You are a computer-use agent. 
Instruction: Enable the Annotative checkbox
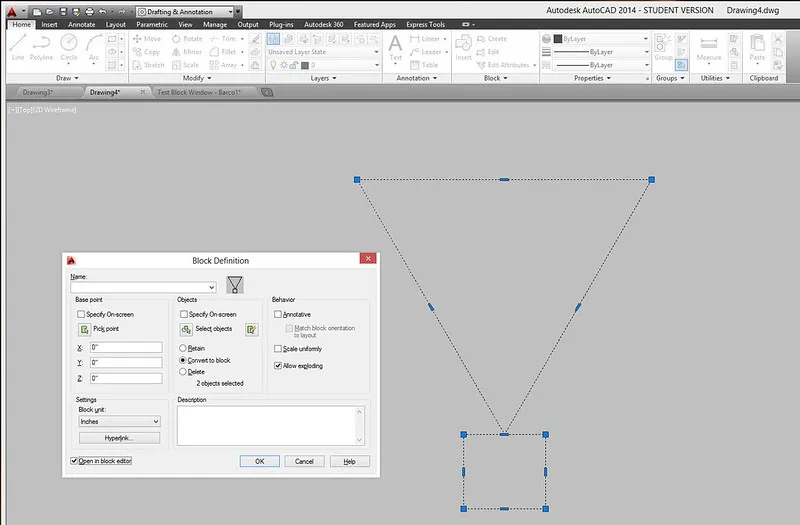coord(278,314)
